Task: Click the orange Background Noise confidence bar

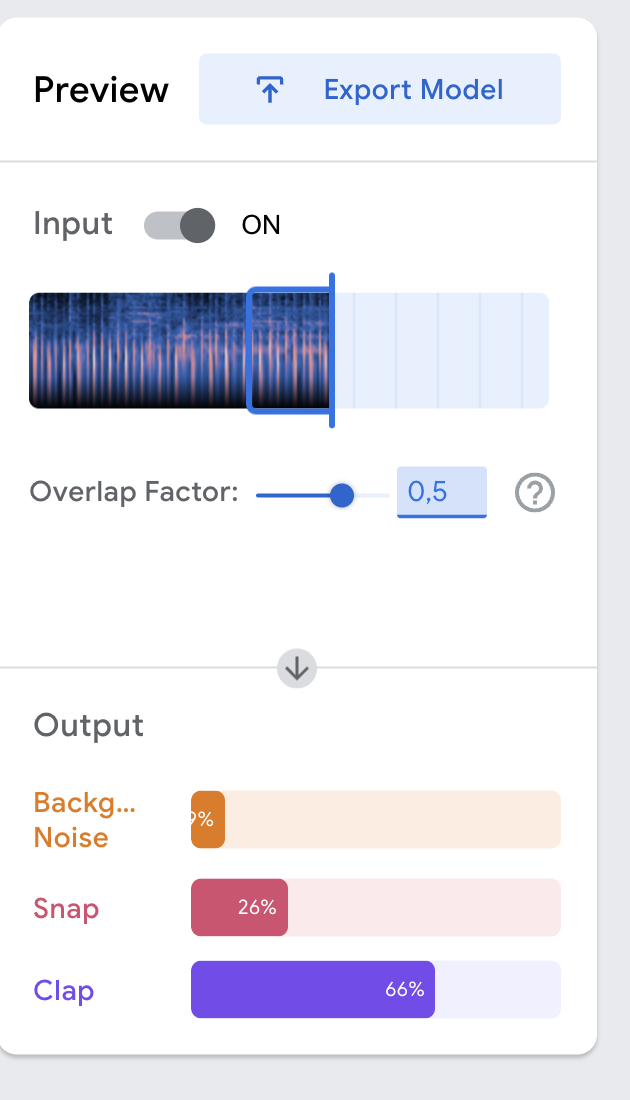Action: [208, 820]
